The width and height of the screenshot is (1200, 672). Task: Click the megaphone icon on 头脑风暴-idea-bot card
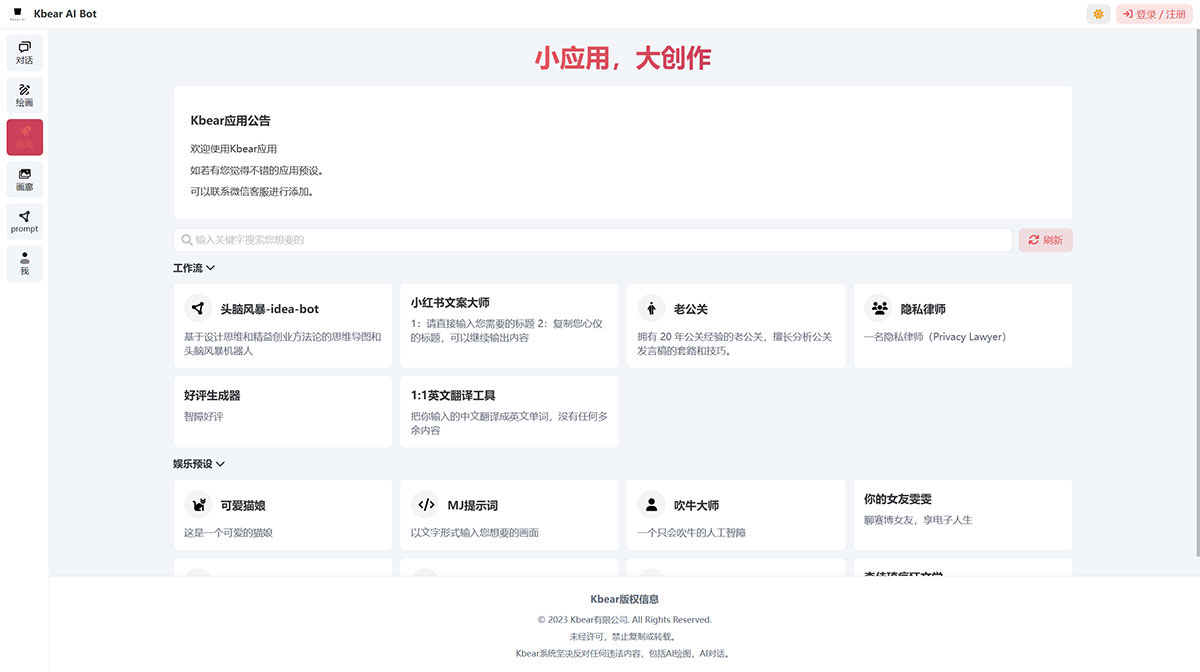[199, 308]
